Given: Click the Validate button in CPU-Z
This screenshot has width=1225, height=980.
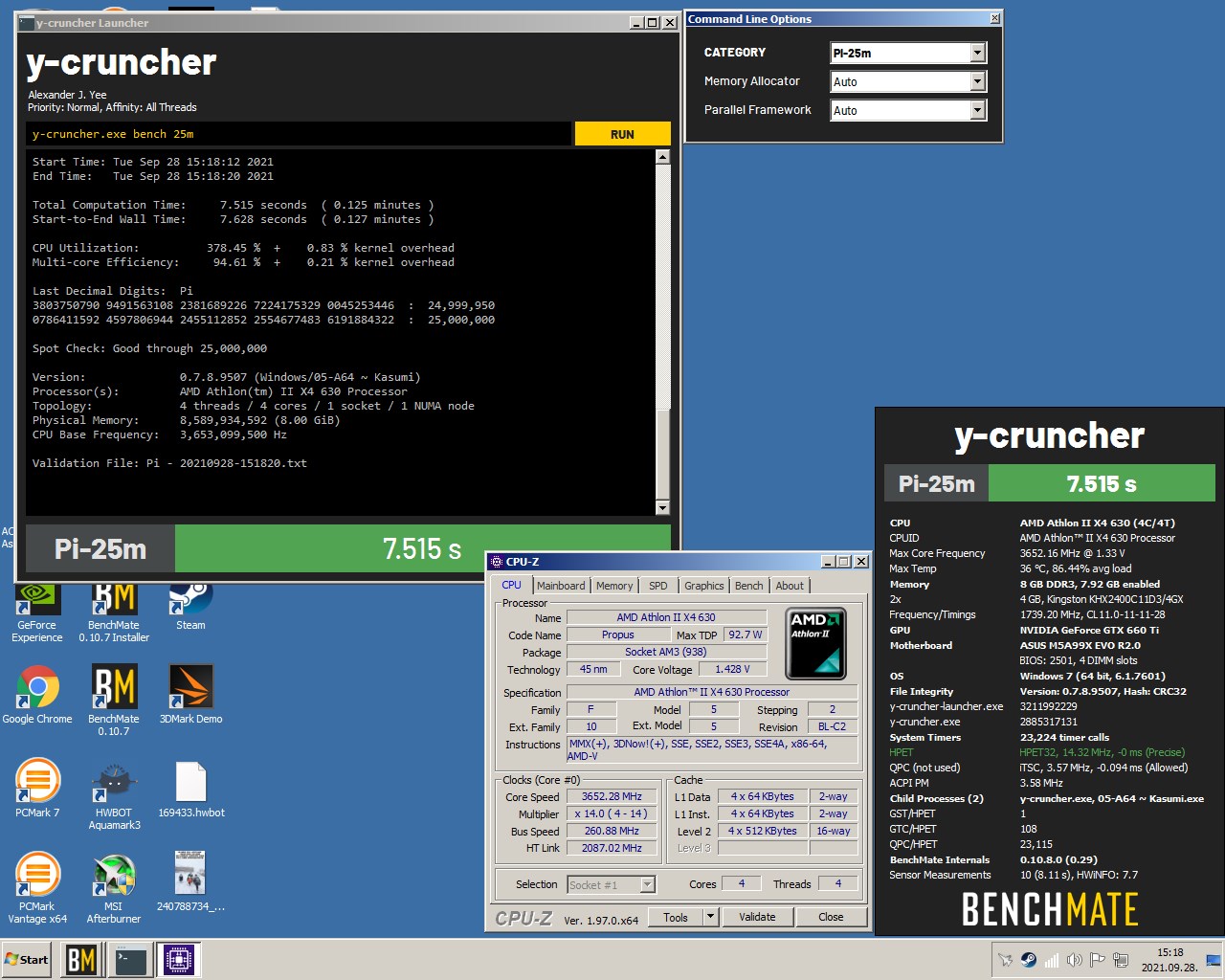Looking at the screenshot, I should pyautogui.click(x=757, y=917).
